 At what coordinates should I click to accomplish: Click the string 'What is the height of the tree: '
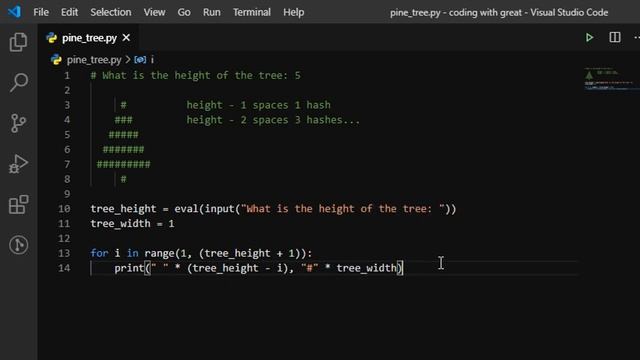coord(343,209)
